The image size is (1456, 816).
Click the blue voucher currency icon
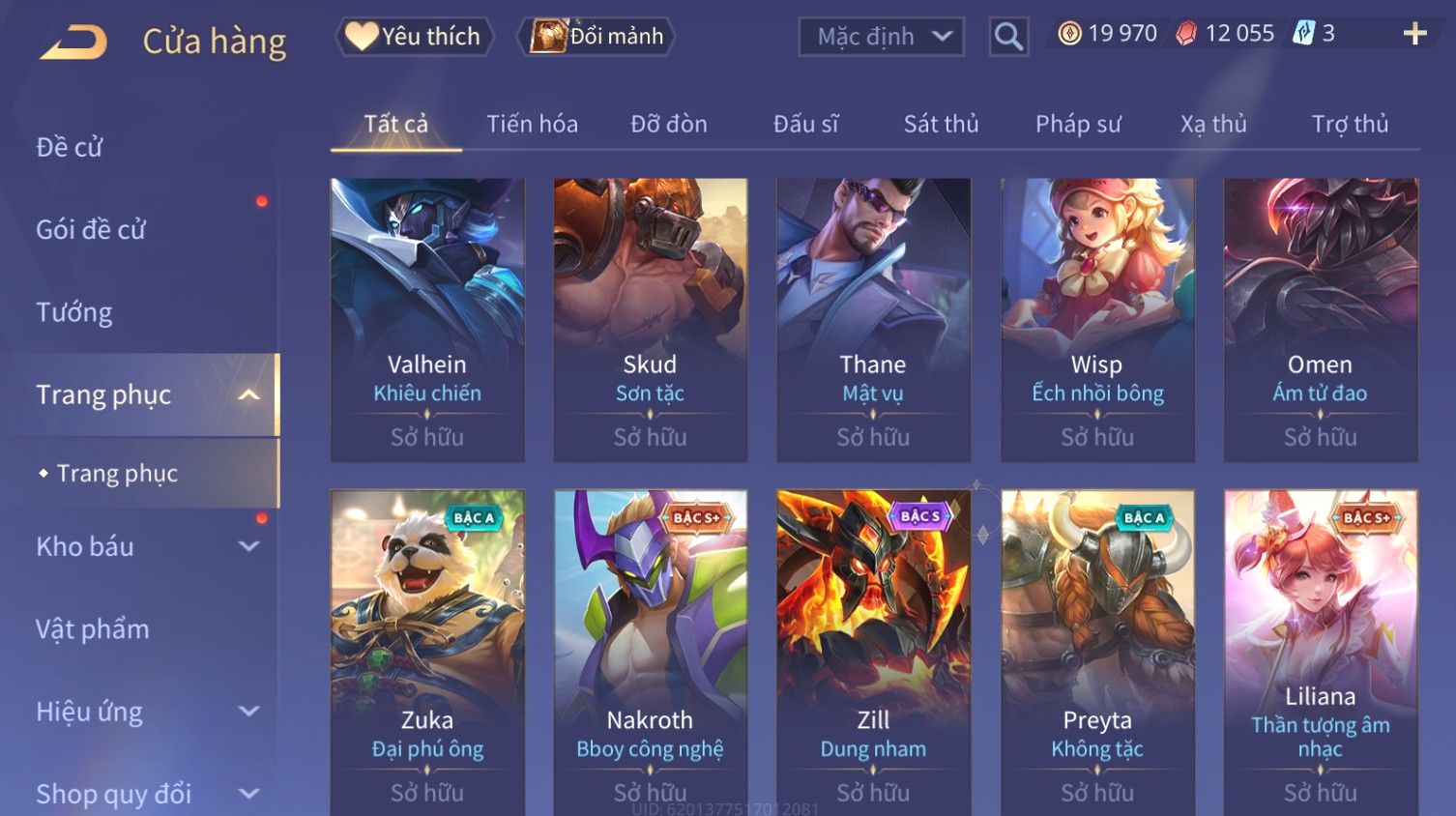tap(1304, 34)
